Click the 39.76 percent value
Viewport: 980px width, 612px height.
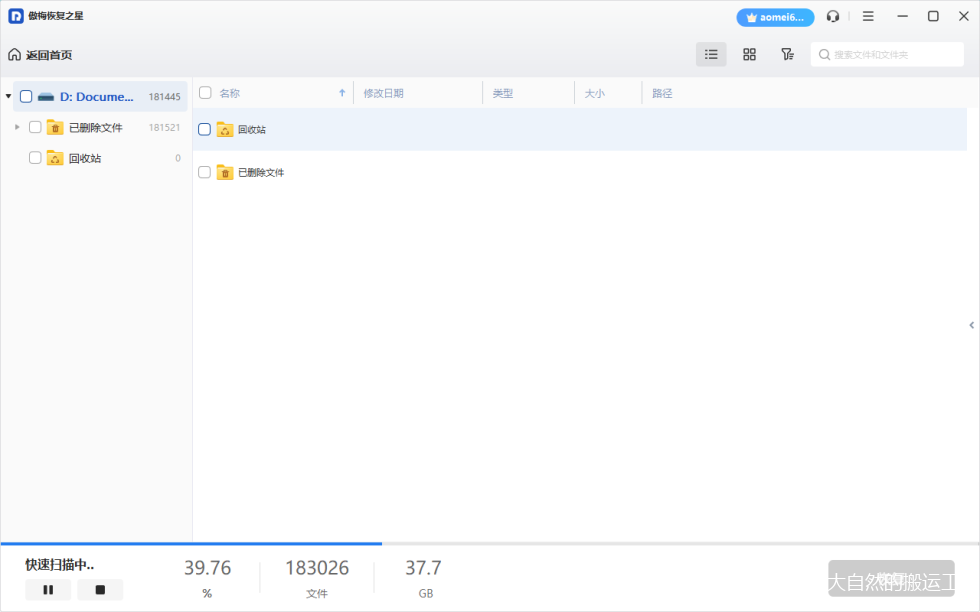click(208, 568)
